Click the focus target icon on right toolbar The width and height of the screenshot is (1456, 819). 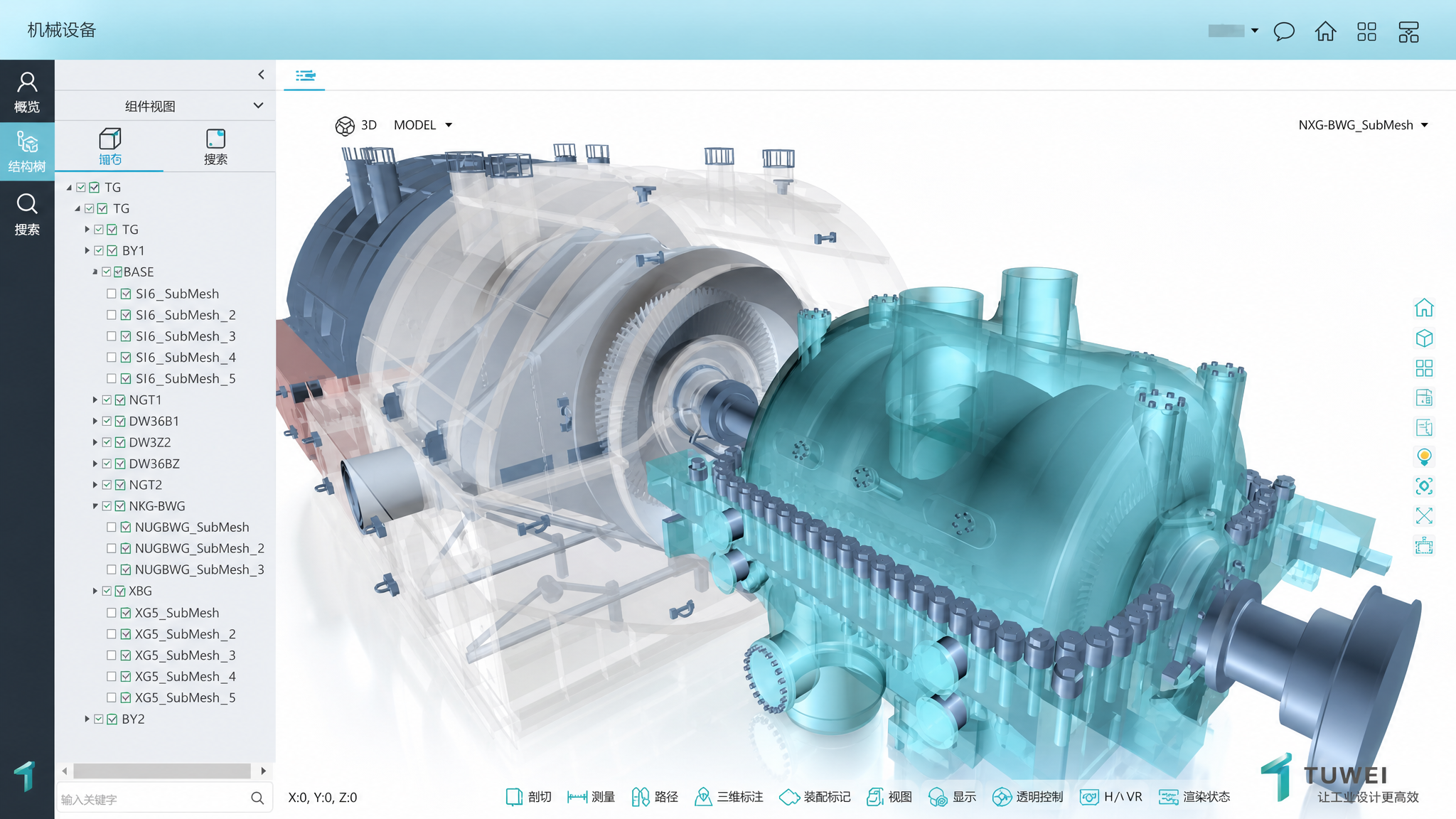point(1424,486)
